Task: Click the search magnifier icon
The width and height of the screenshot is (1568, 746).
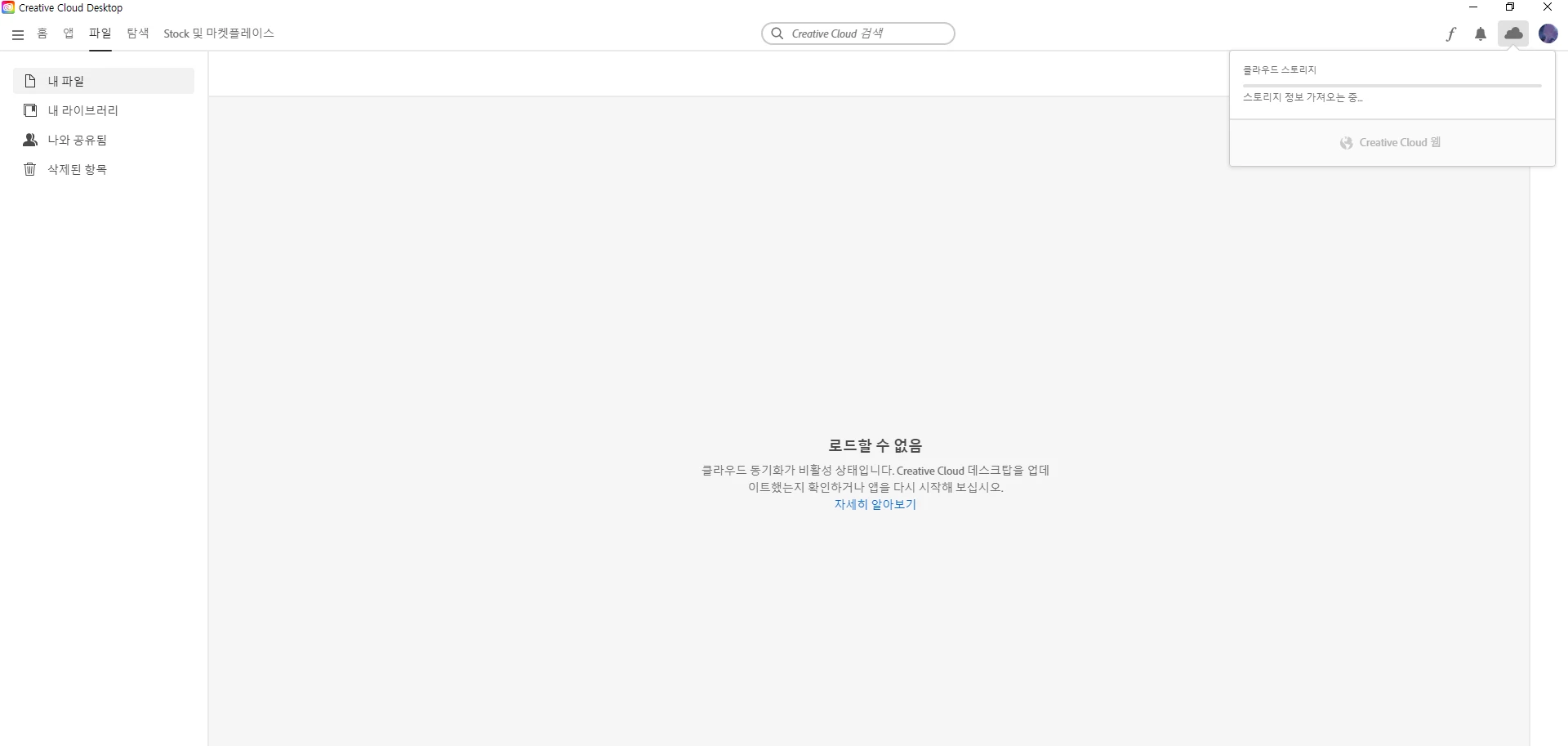Action: coord(777,34)
